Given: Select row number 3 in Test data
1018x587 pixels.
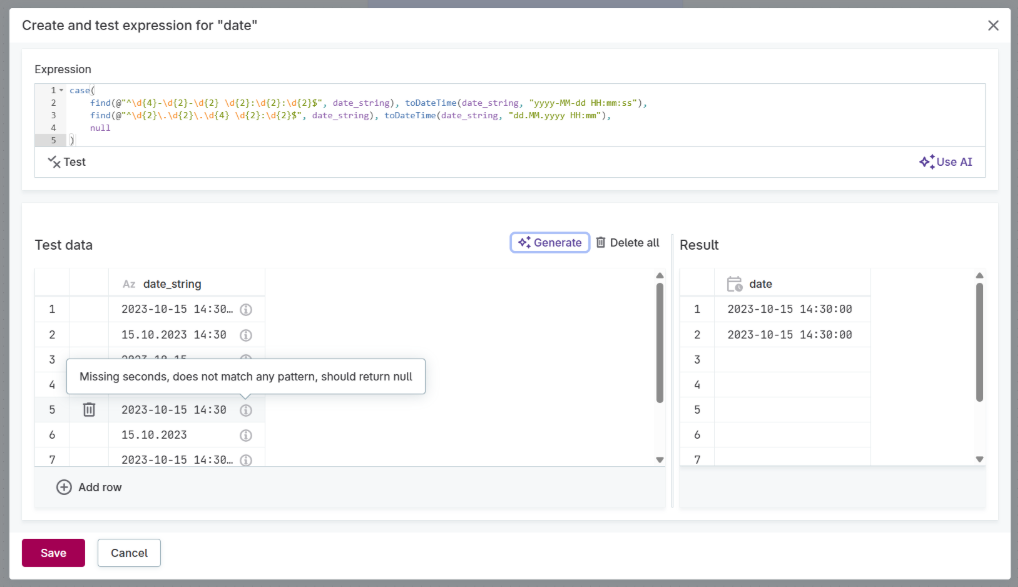Looking at the screenshot, I should point(51,359).
